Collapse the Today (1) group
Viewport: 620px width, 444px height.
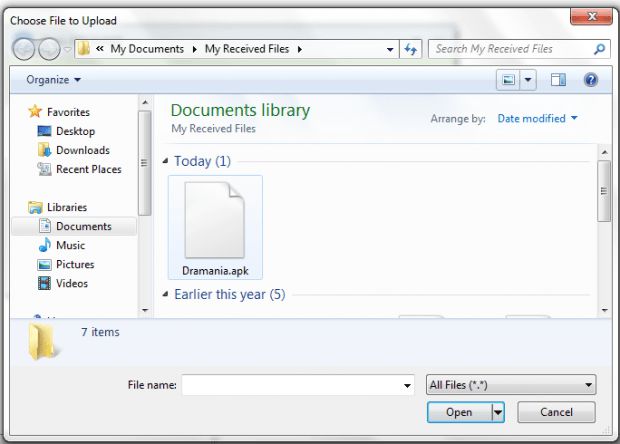166,161
